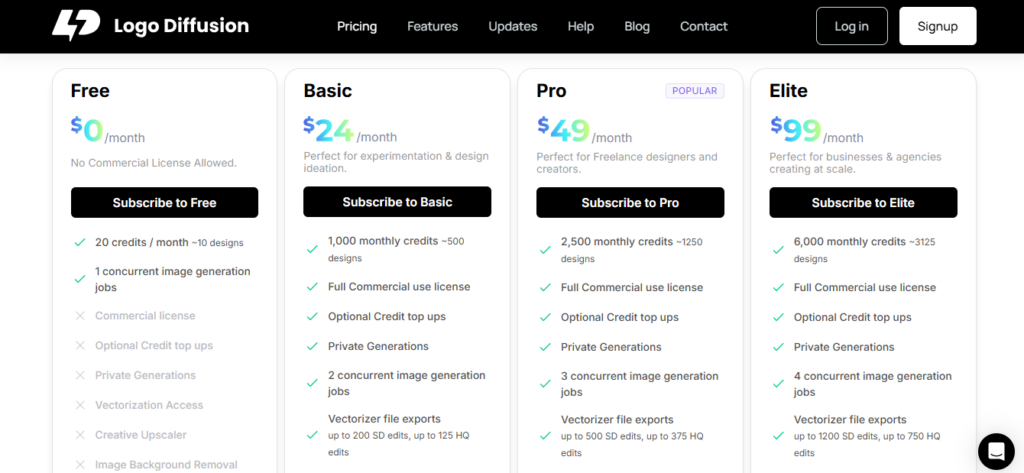Subscribe to the Free plan

pyautogui.click(x=164, y=203)
